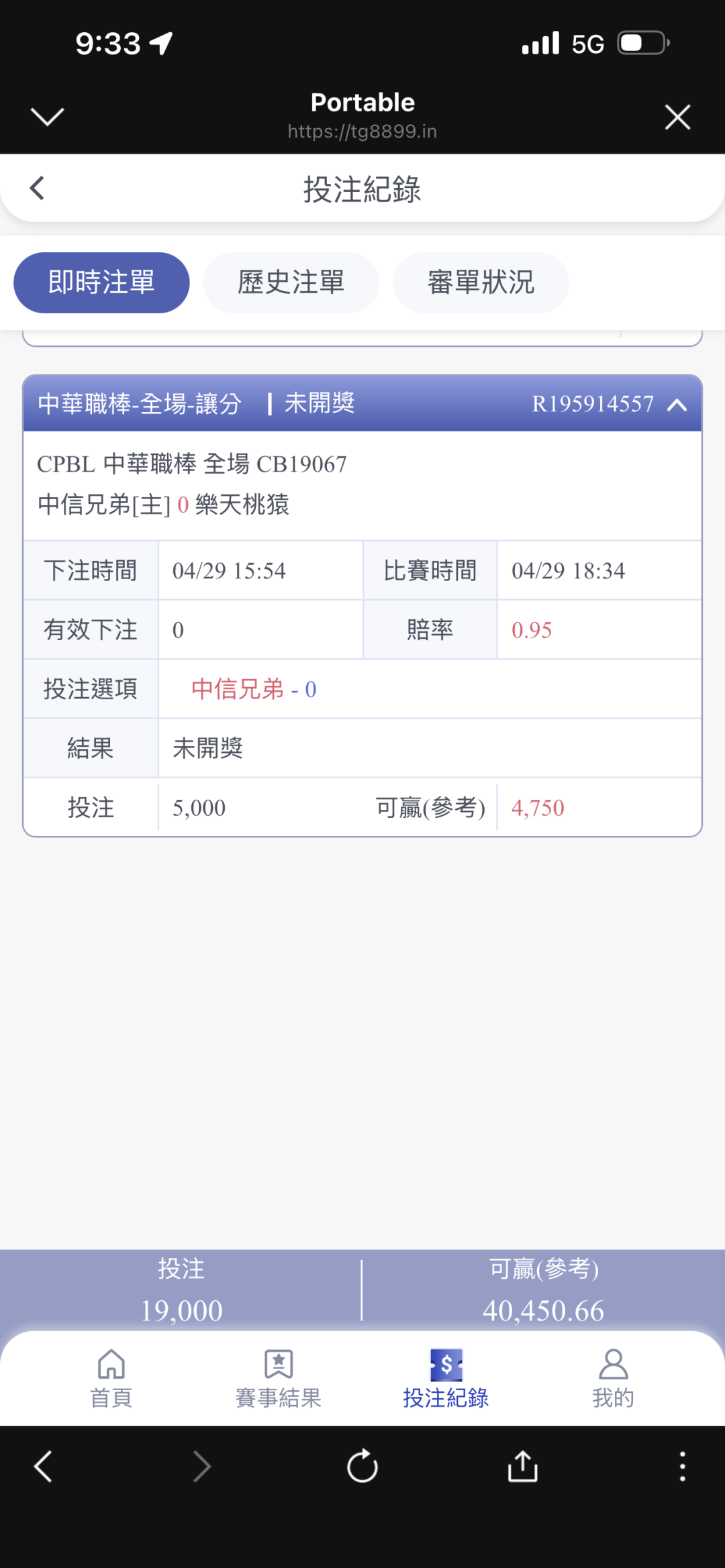
Task: Tap the tg8899.in URL text
Action: (x=362, y=132)
